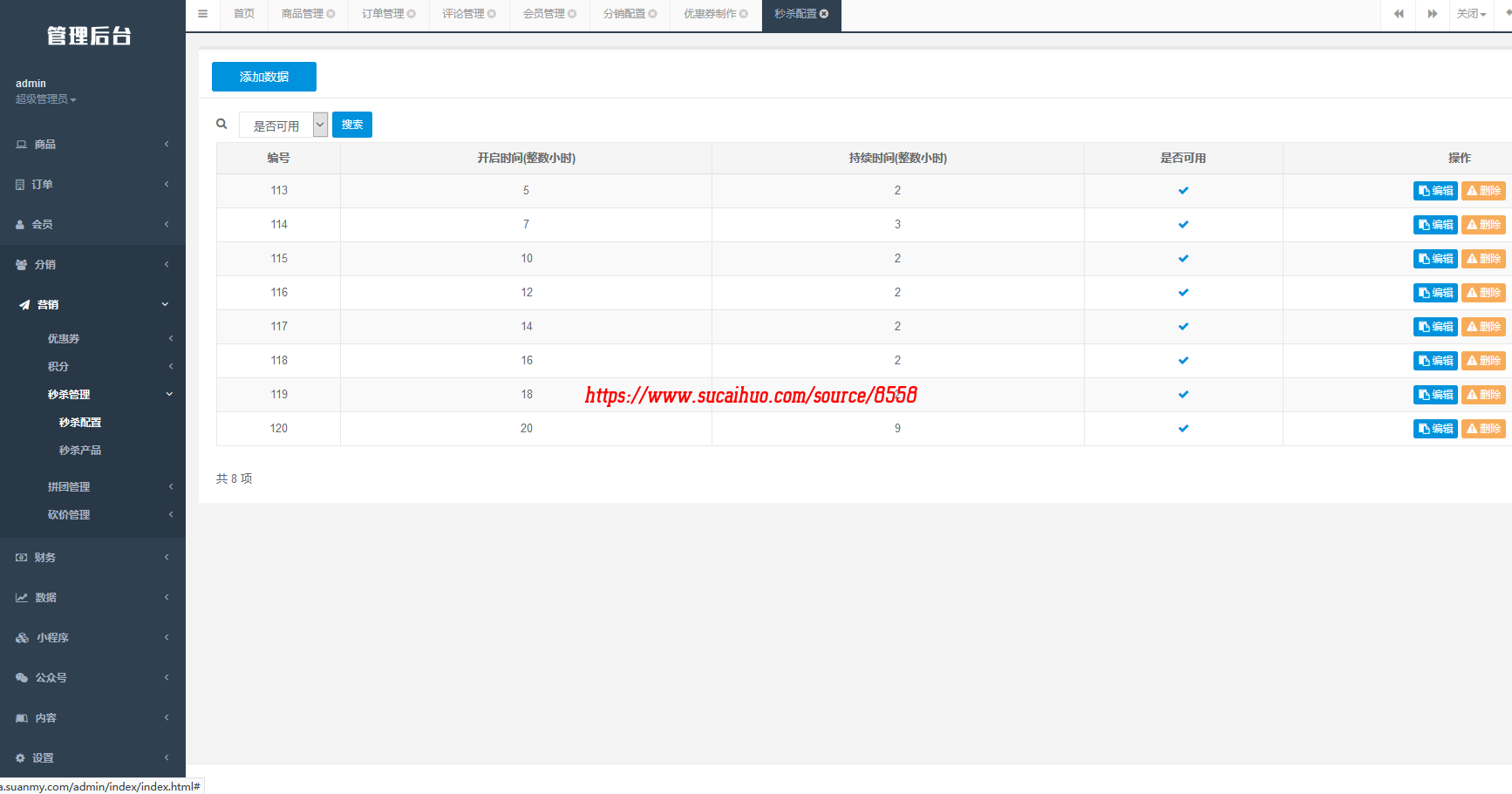Open the 关闭 tab actions dropdown

(x=1471, y=14)
